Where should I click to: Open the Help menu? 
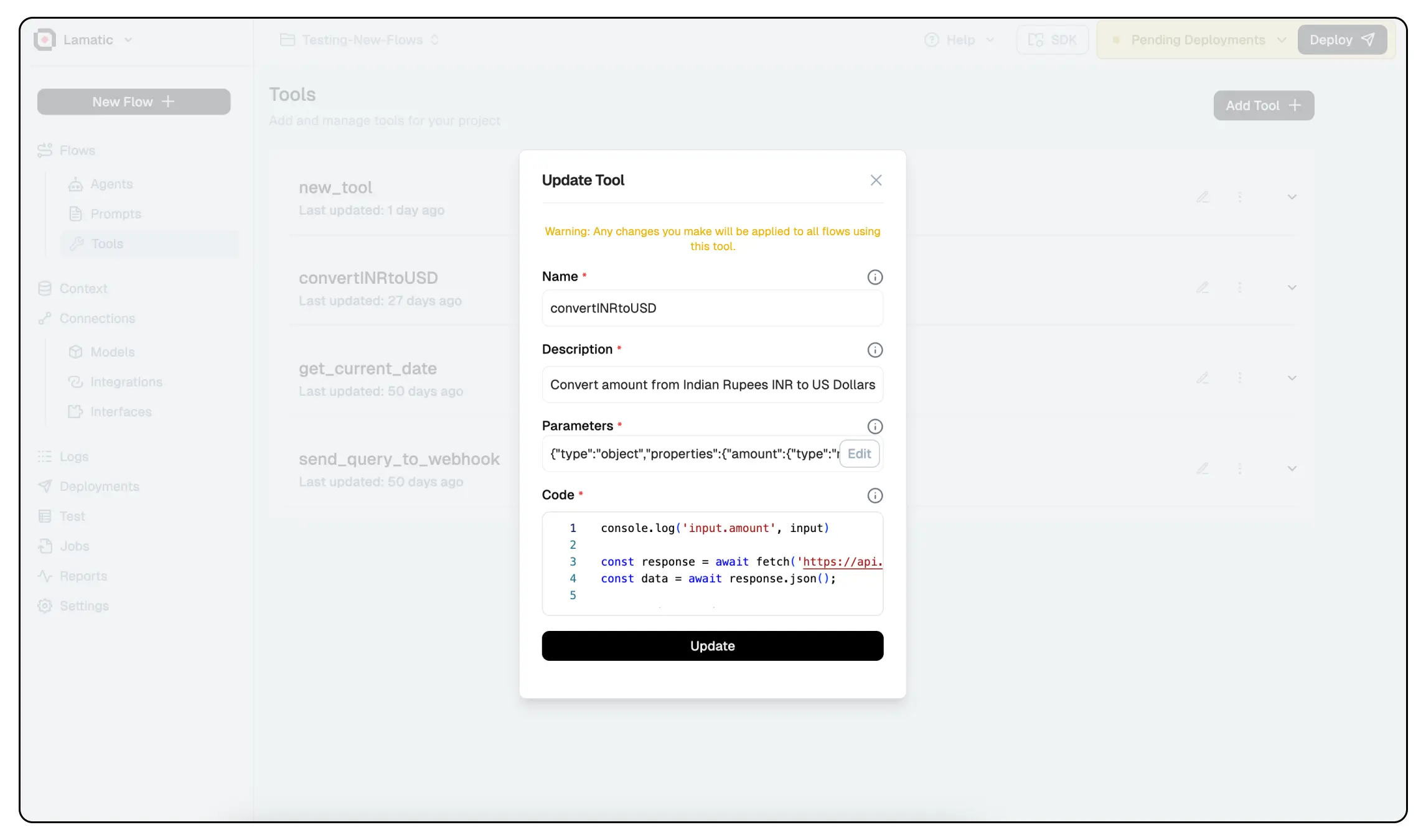(x=959, y=40)
